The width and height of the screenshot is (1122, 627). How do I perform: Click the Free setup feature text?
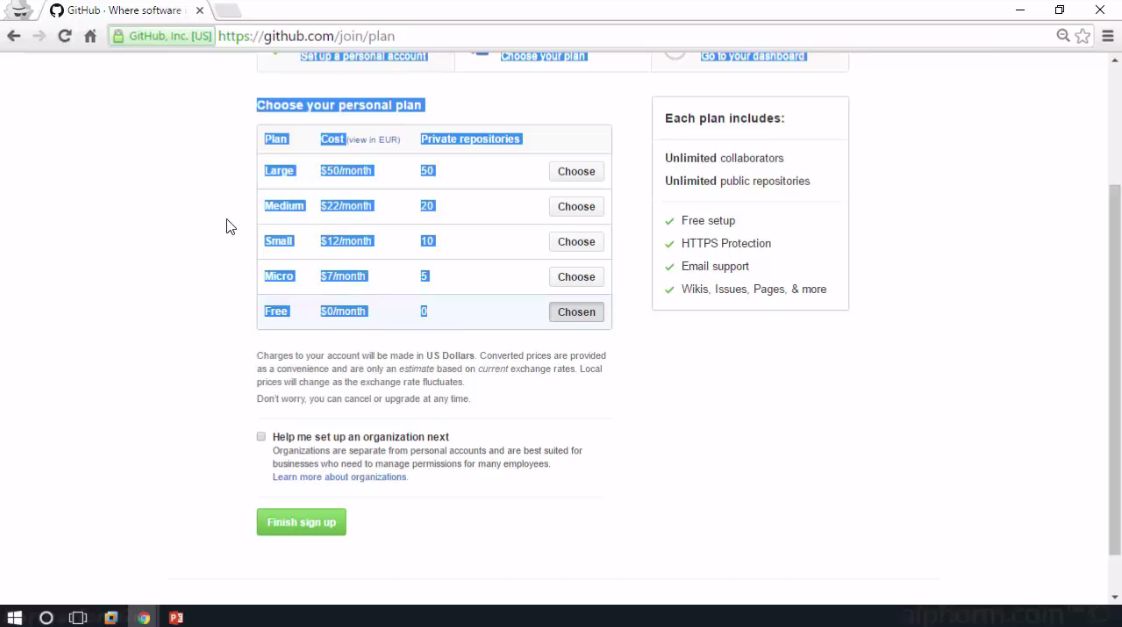pyautogui.click(x=708, y=220)
